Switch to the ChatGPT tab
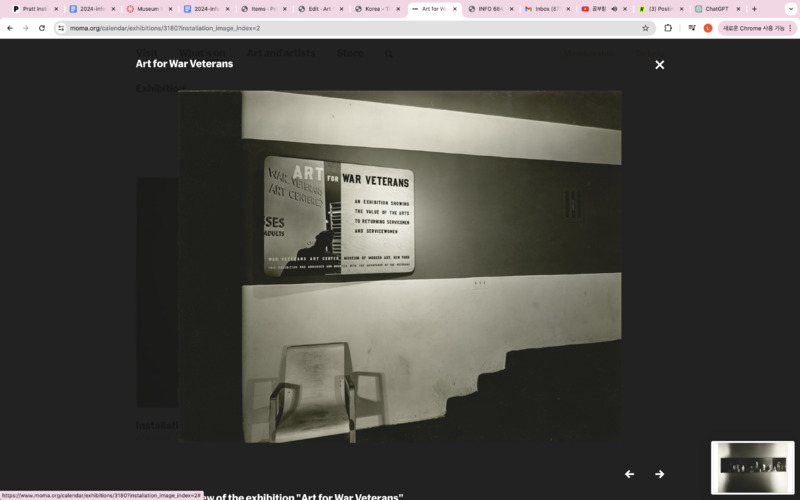 (x=713, y=9)
